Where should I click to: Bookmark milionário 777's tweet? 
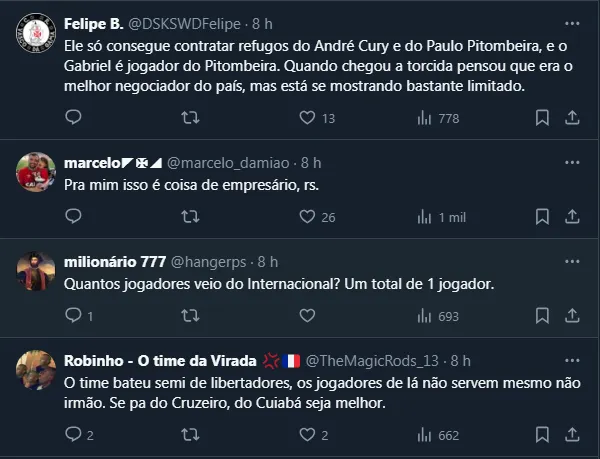point(542,316)
